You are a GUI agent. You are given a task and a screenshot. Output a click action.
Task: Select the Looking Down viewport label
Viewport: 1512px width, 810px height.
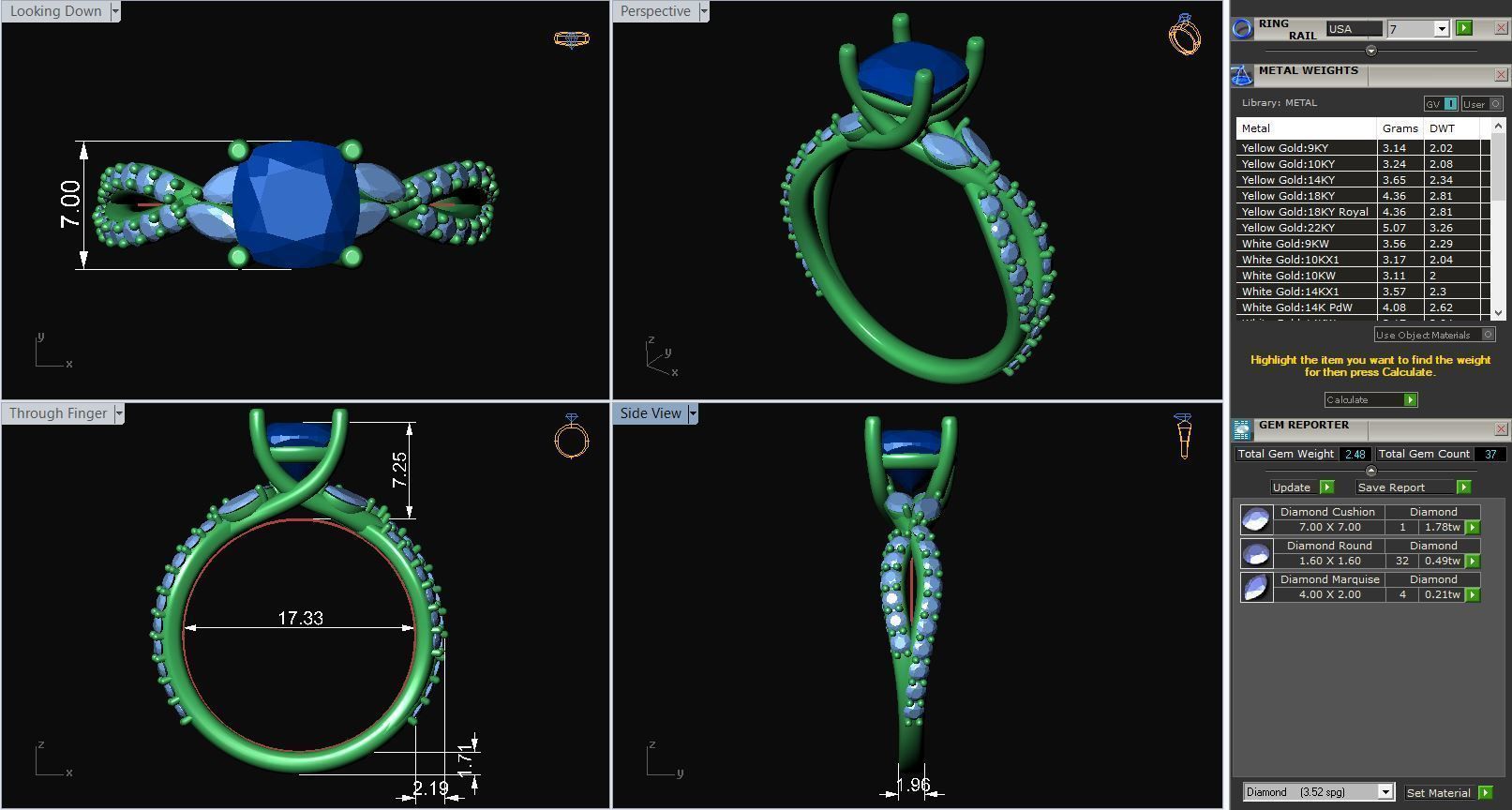[56, 11]
